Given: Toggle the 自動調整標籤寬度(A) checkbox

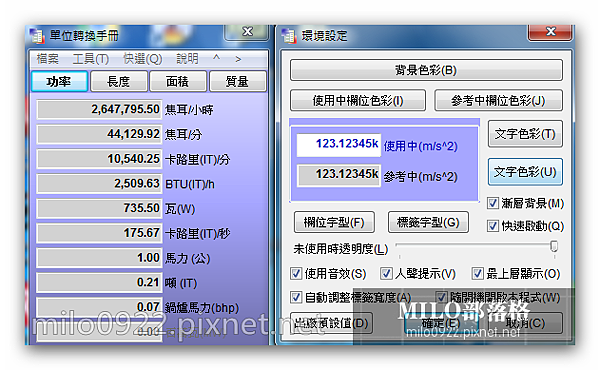Looking at the screenshot, I should [x=296, y=297].
